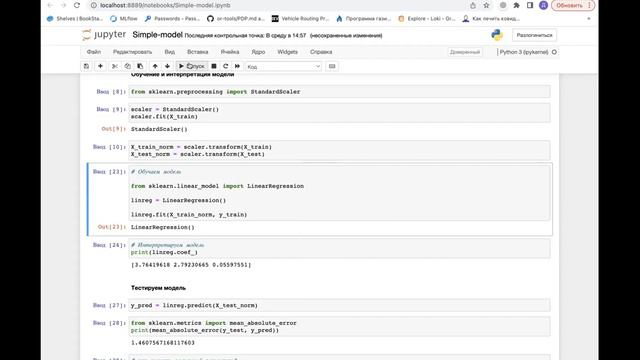Select cell with y_pred = linreg.predict
This screenshot has height=360, width=640.
(x=339, y=305)
